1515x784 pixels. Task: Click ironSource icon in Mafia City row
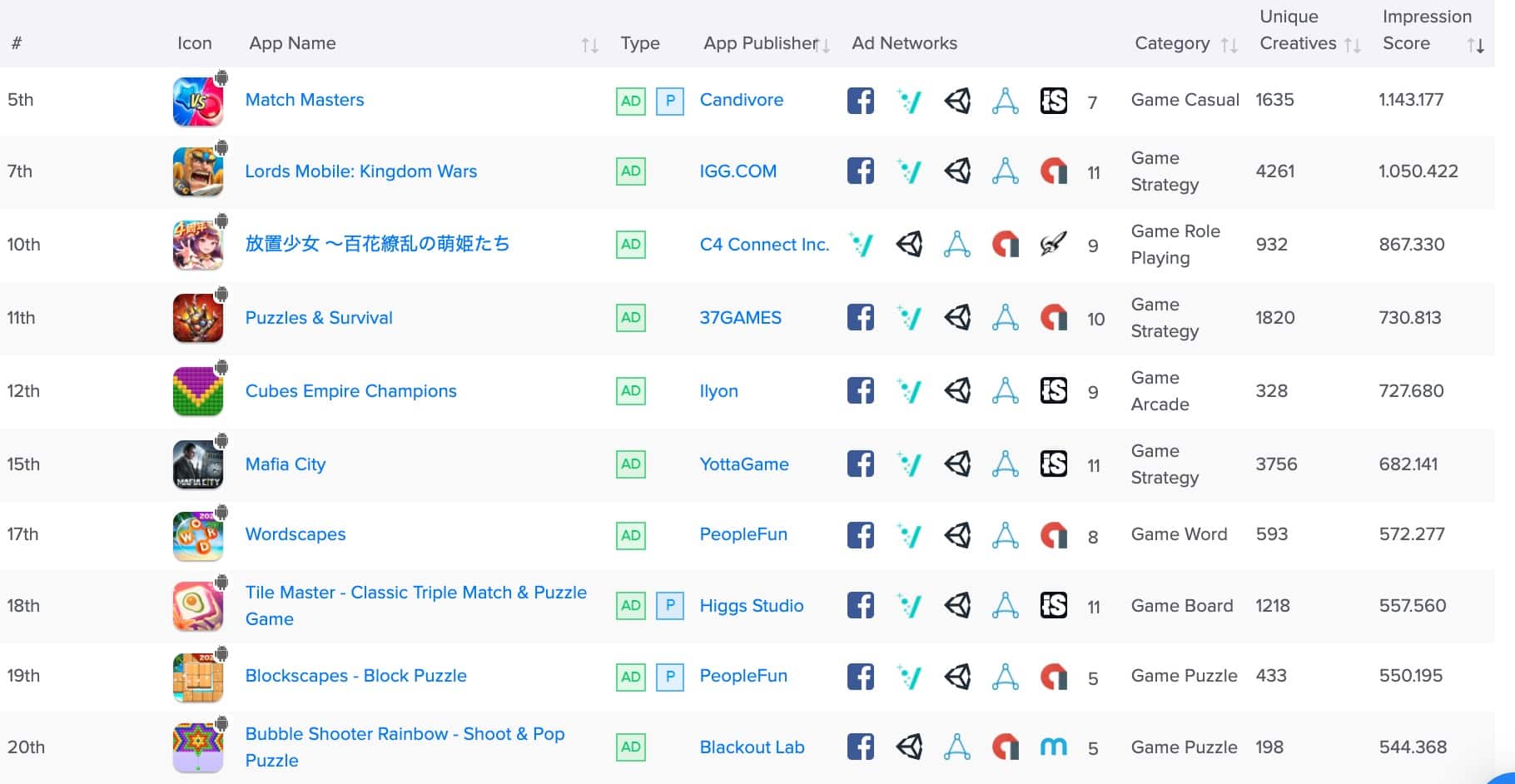click(x=1054, y=464)
